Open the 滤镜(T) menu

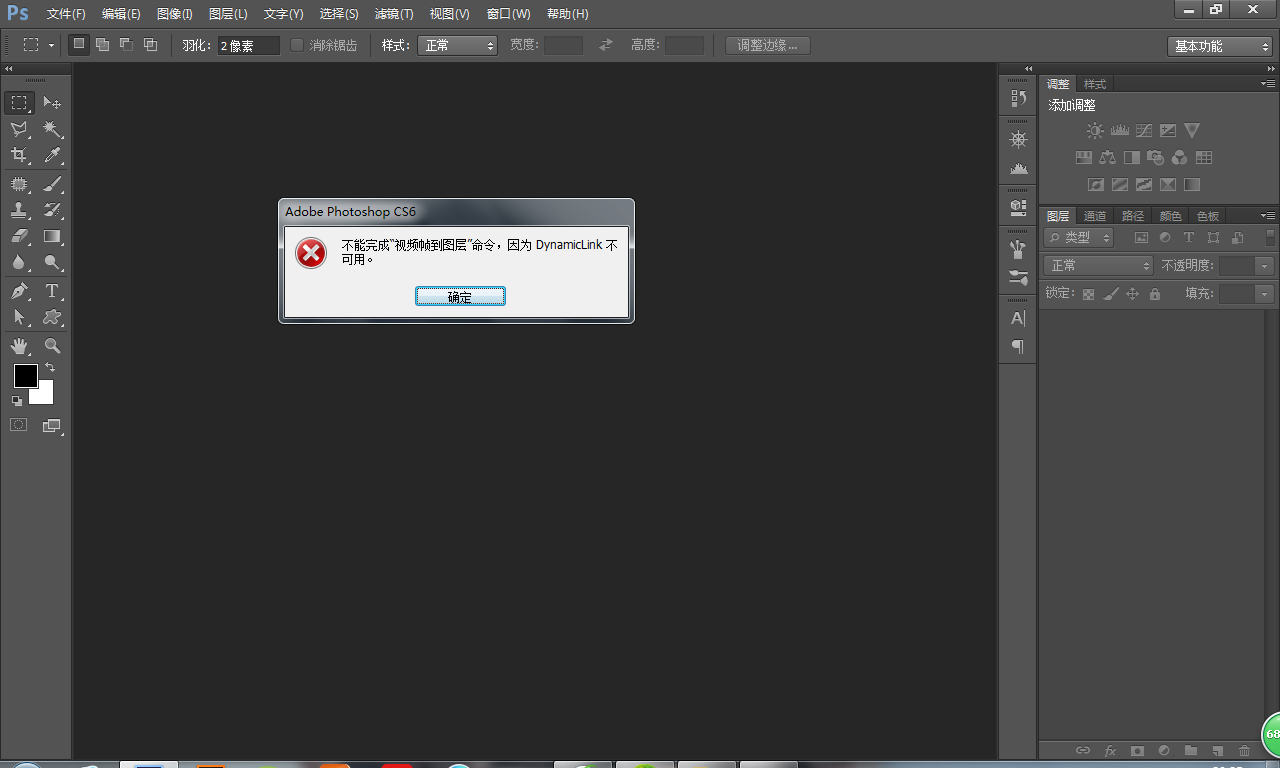[x=394, y=14]
